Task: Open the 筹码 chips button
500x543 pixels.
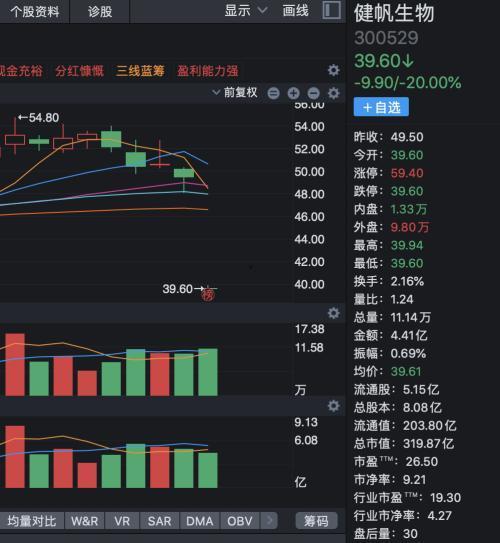Action: click(316, 520)
